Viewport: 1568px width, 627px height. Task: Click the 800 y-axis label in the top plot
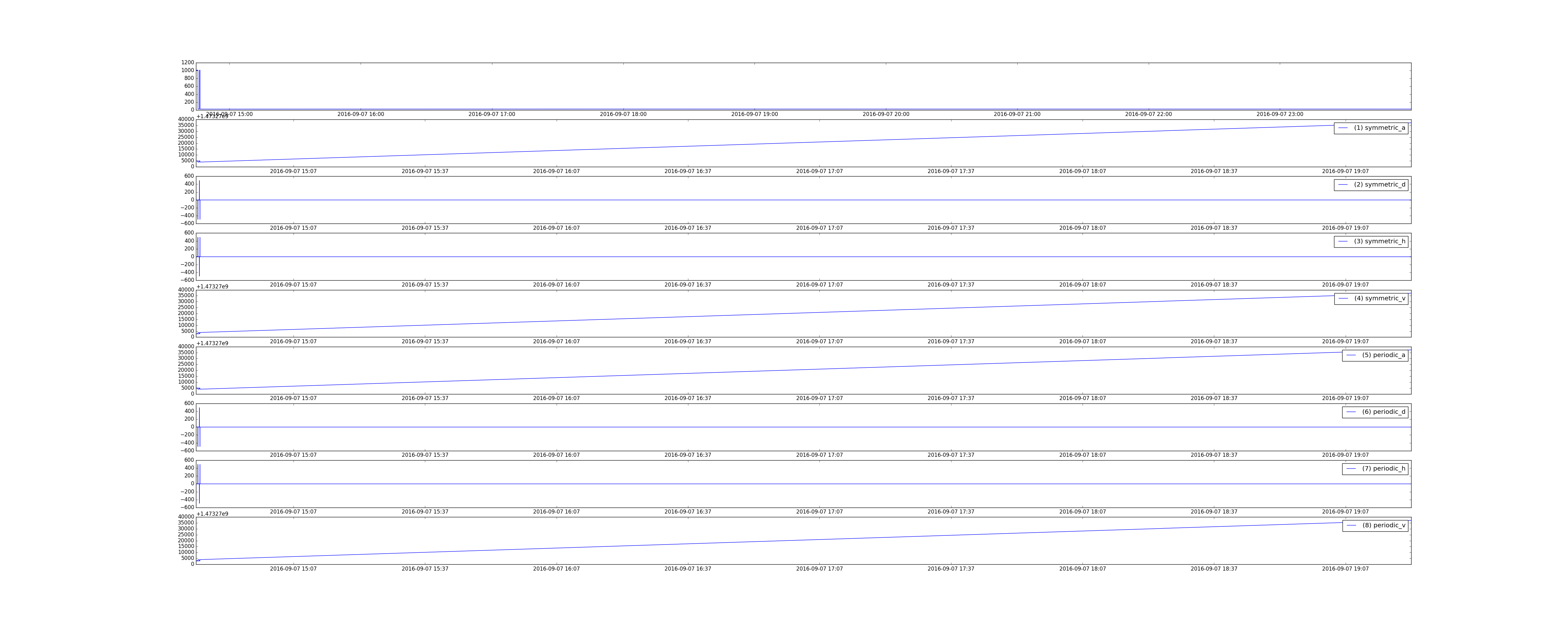pyautogui.click(x=189, y=78)
